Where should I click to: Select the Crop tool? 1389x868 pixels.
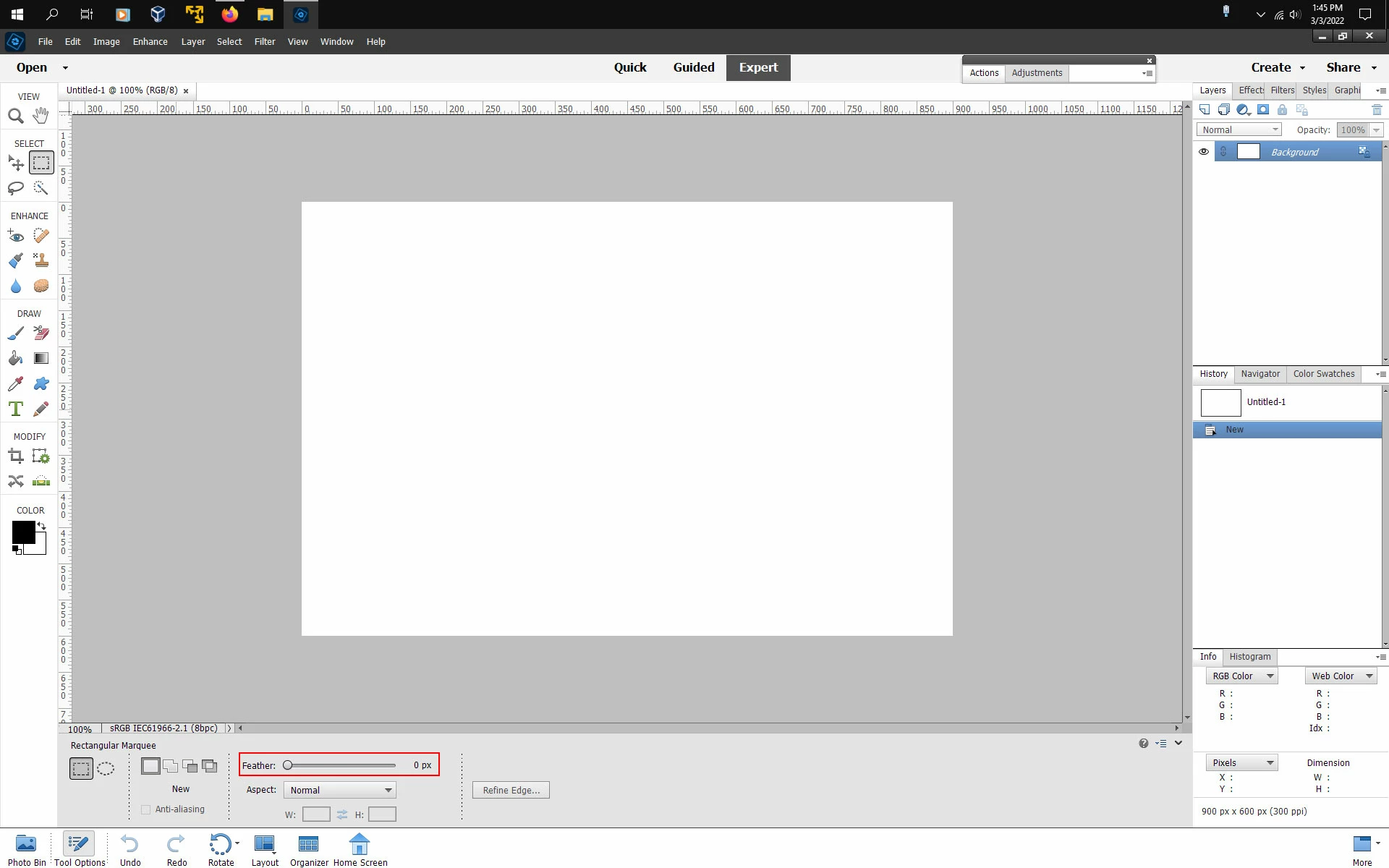coord(15,456)
